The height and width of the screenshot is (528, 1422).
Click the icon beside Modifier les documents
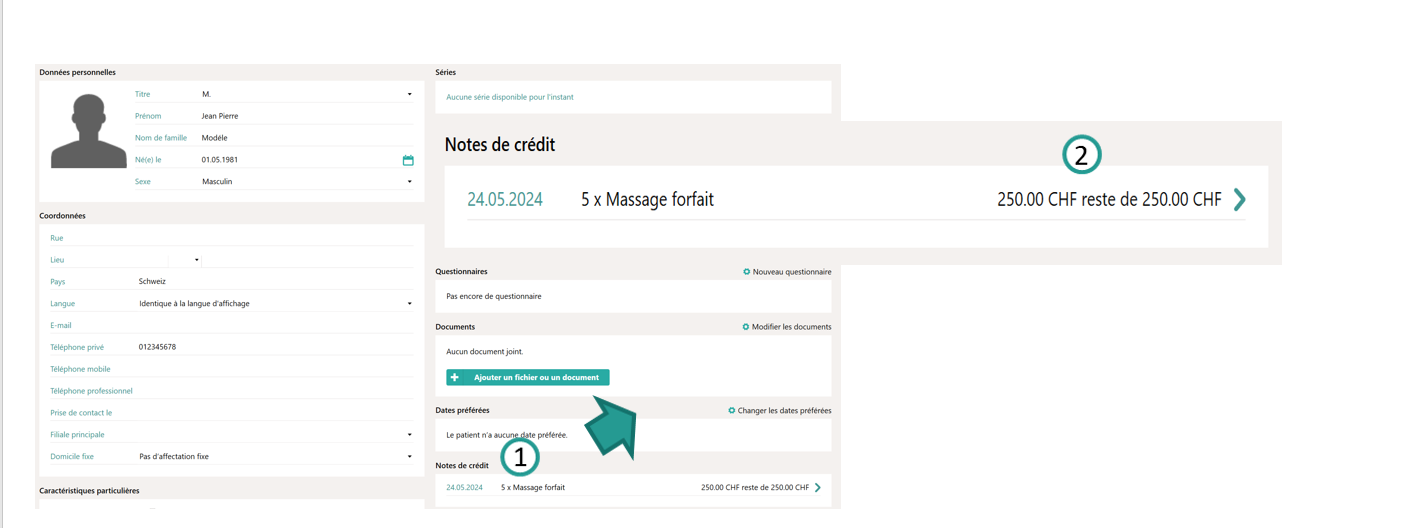(746, 327)
